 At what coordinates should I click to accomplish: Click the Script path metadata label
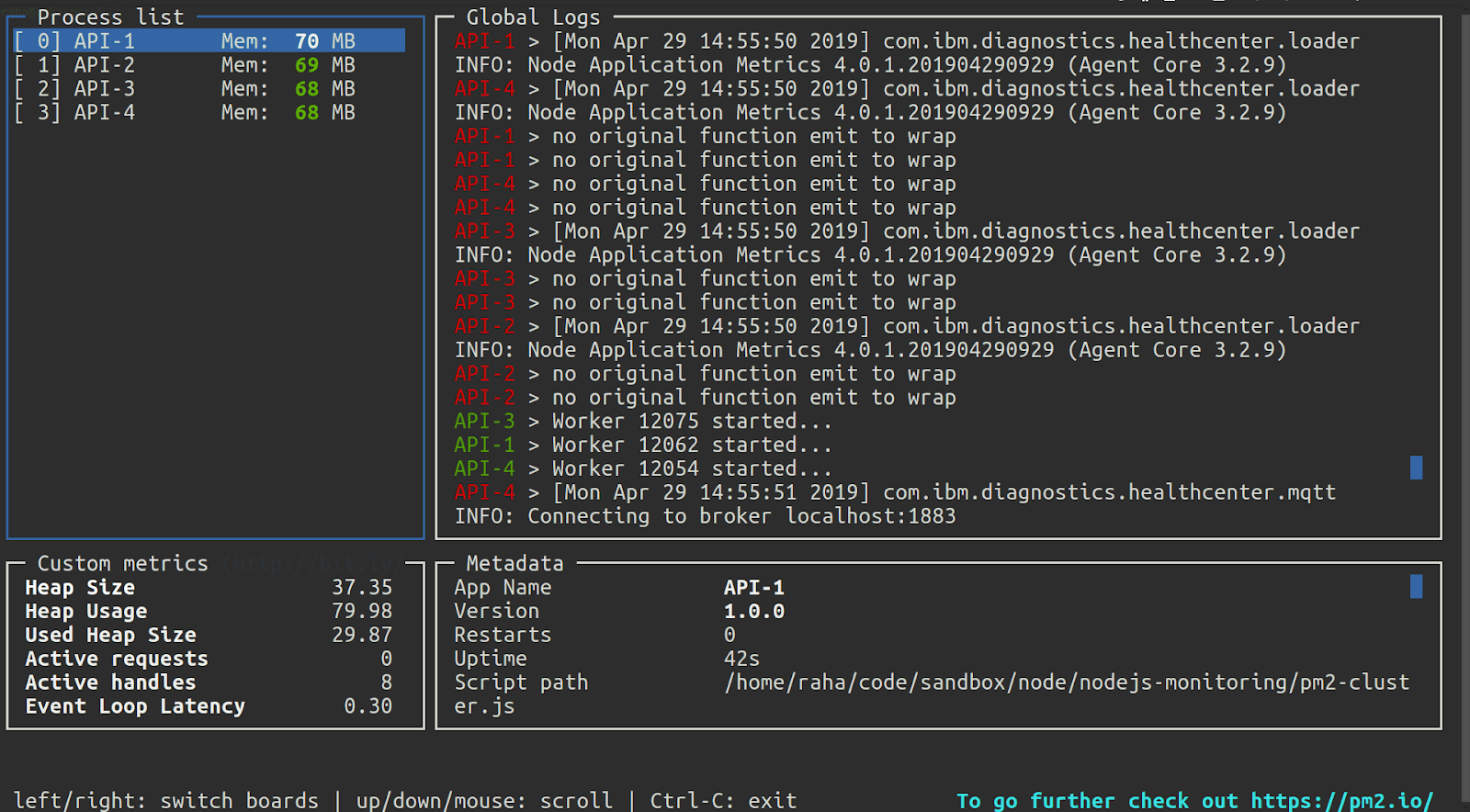coord(521,683)
